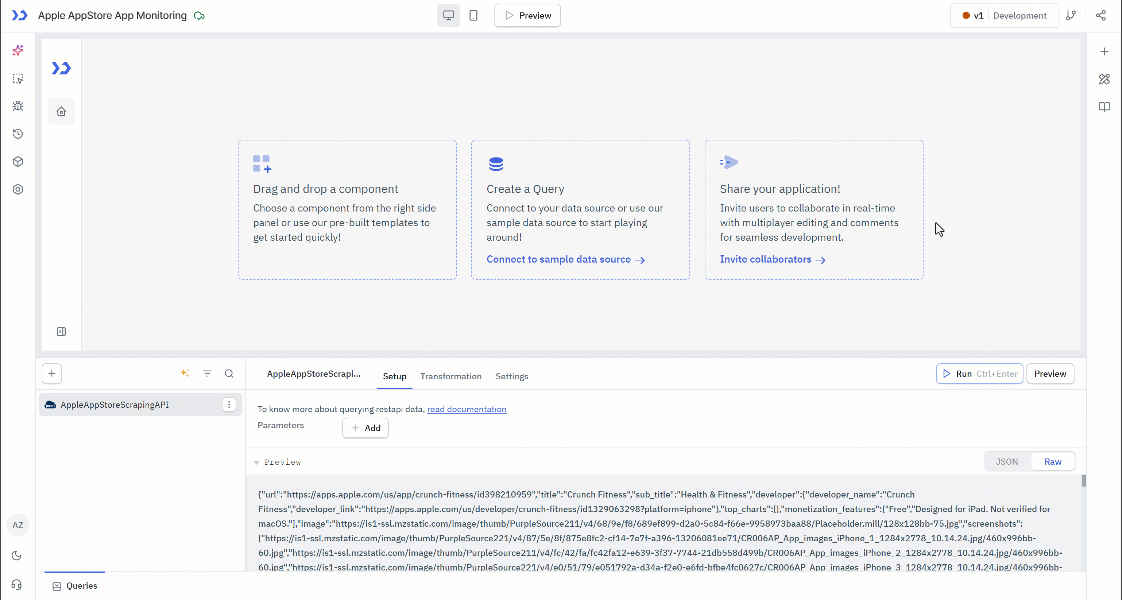Switch to mobile layout view
The height and width of the screenshot is (600, 1122).
tap(473, 16)
